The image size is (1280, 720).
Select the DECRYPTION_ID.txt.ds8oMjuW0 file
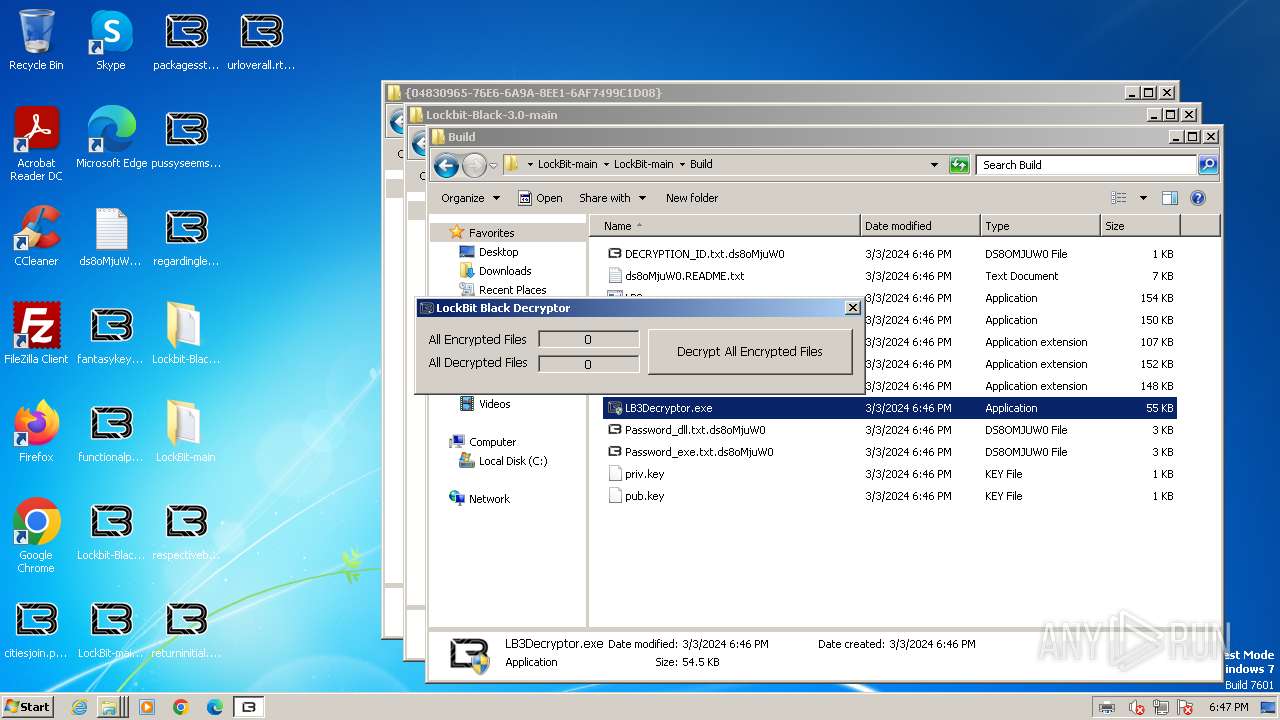tap(890, 254)
